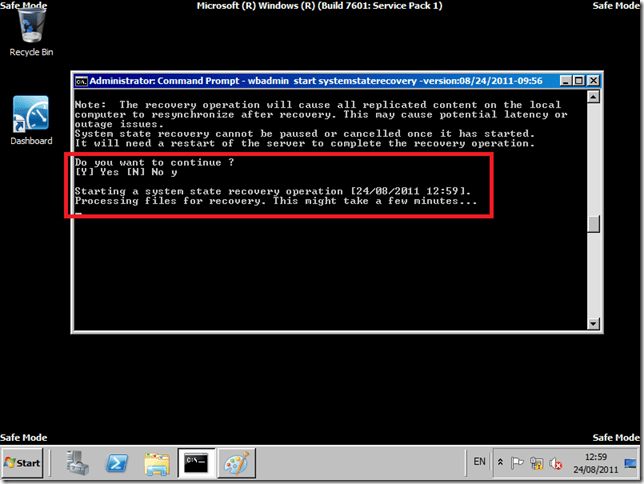This screenshot has width=644, height=484.
Task: Open Server Manager from the taskbar
Action: (x=78, y=463)
